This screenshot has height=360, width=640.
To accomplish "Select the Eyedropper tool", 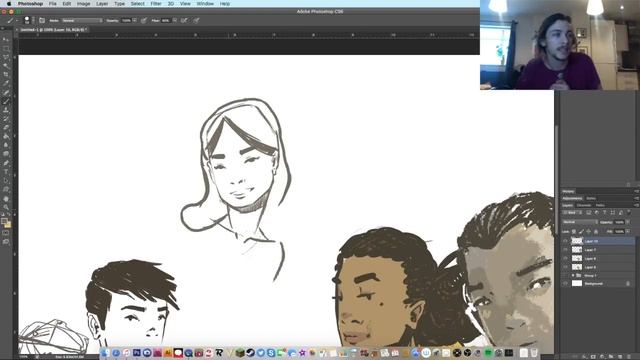I will click(6, 83).
